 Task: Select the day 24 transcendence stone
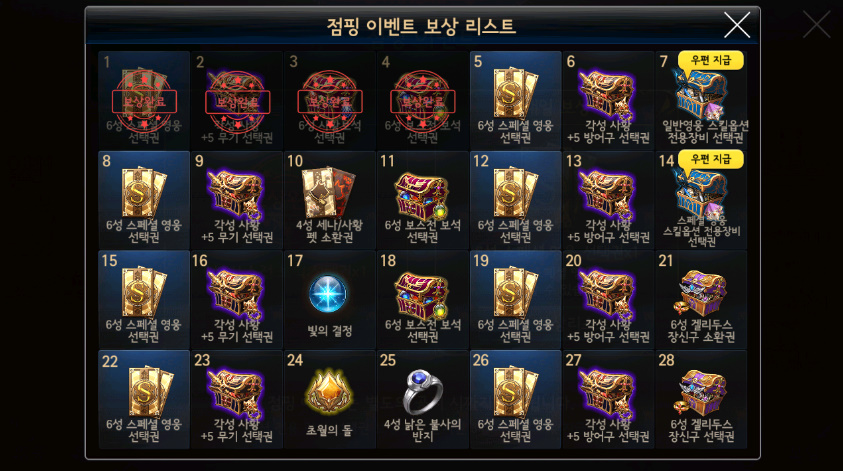[x=328, y=392]
